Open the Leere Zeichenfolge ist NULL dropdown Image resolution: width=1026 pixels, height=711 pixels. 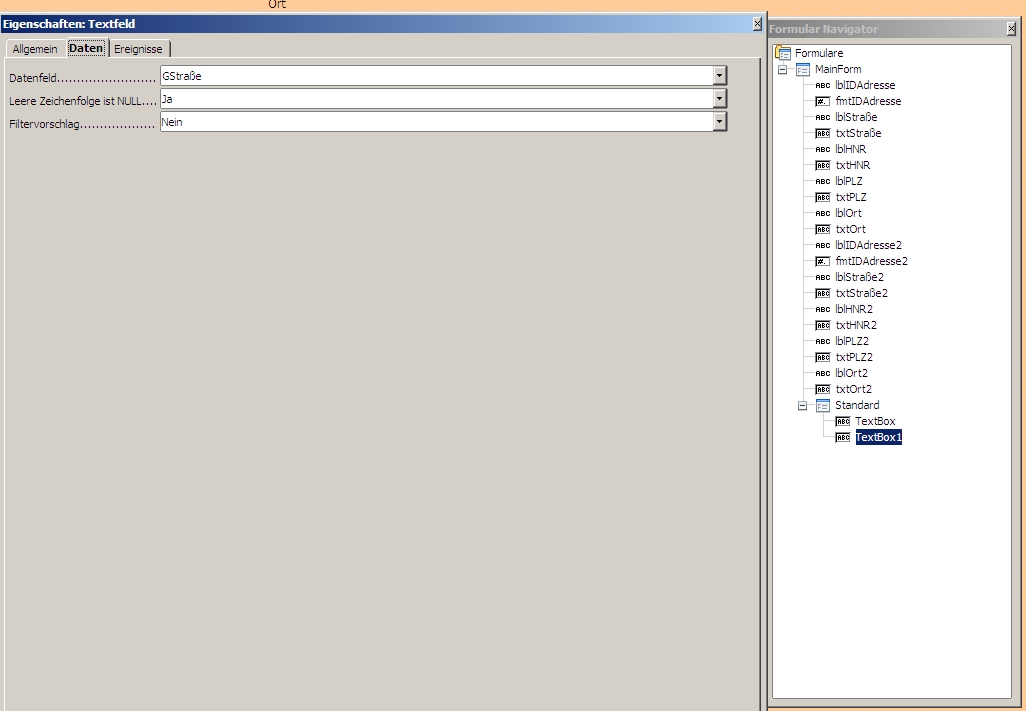pos(719,99)
